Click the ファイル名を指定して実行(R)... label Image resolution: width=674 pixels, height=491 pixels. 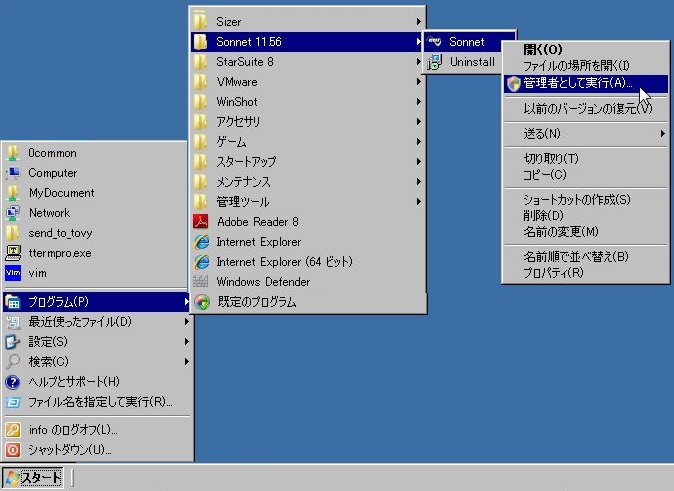point(100,402)
